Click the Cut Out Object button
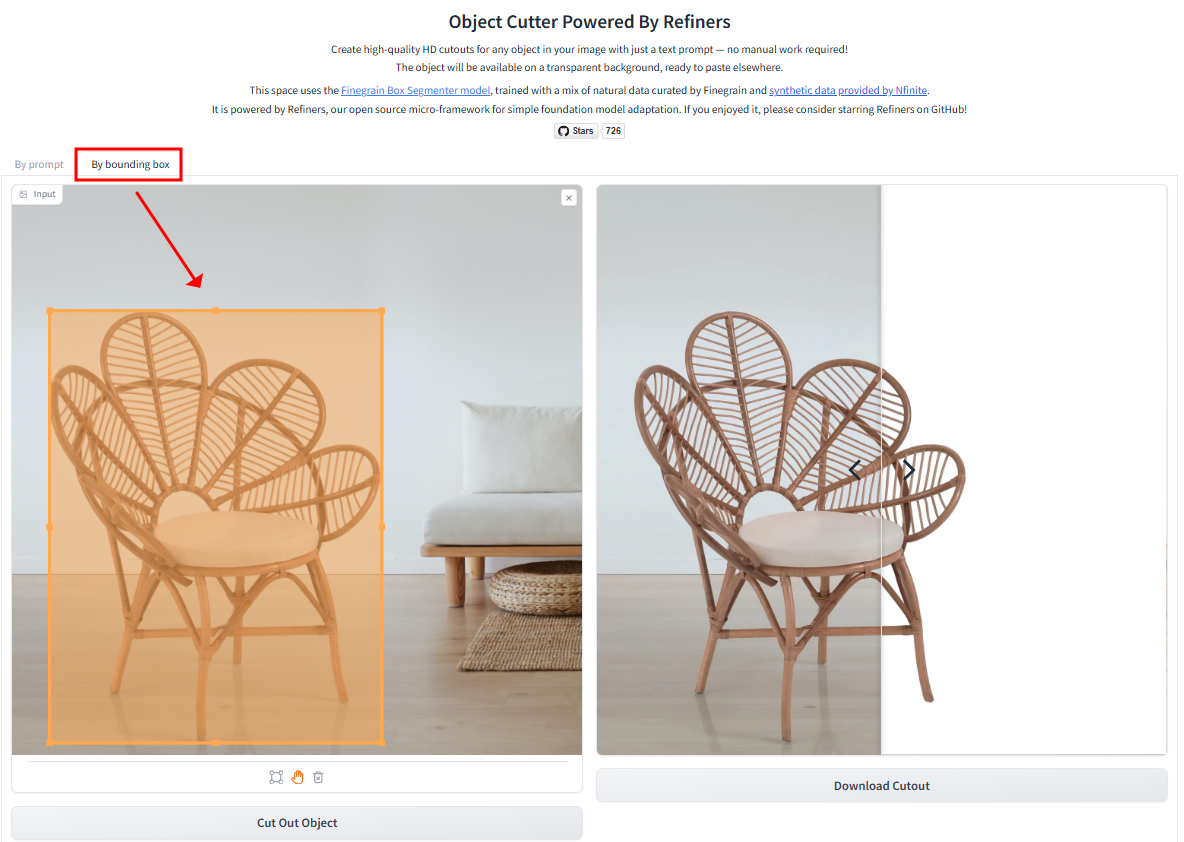The height and width of the screenshot is (842, 1184). tap(297, 822)
